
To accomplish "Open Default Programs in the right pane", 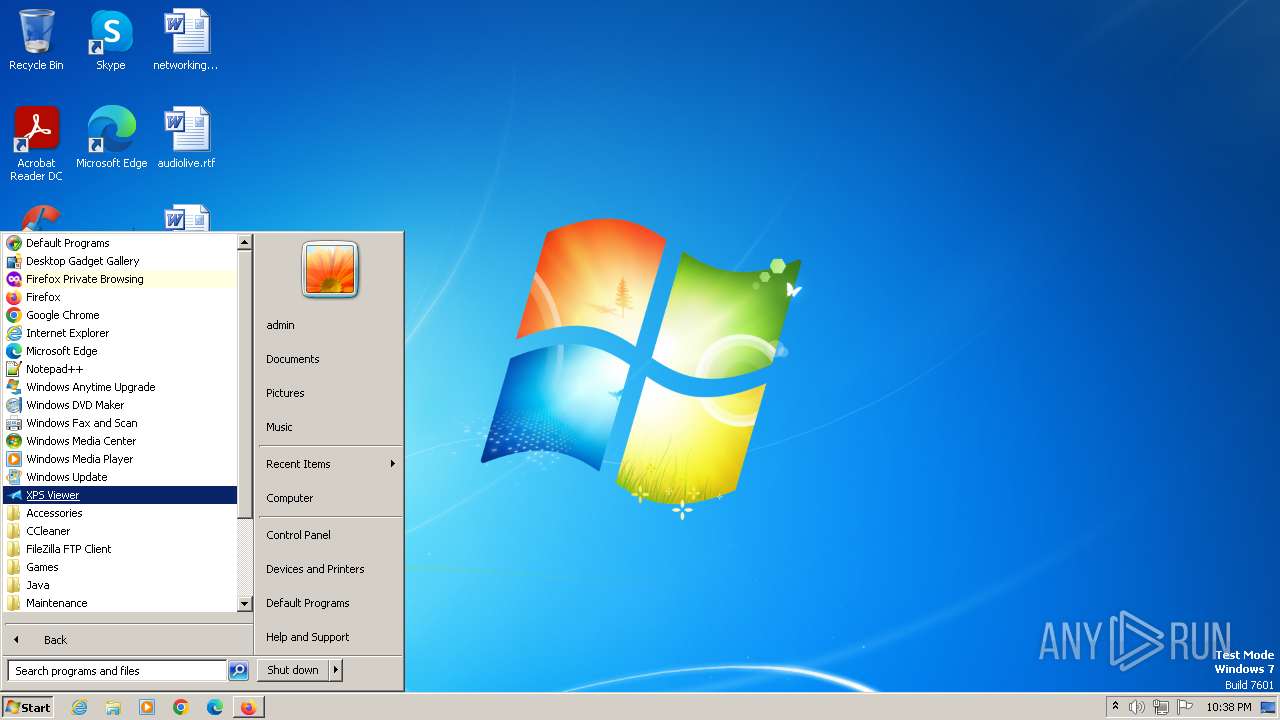I will [330, 603].
